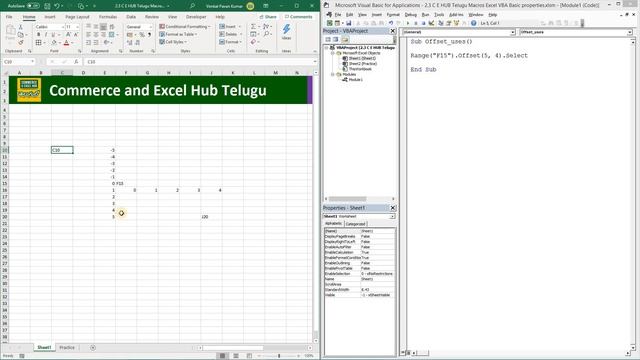The image size is (640, 360).
Task: Click the Format Painter brush icon
Action: tap(21, 42)
